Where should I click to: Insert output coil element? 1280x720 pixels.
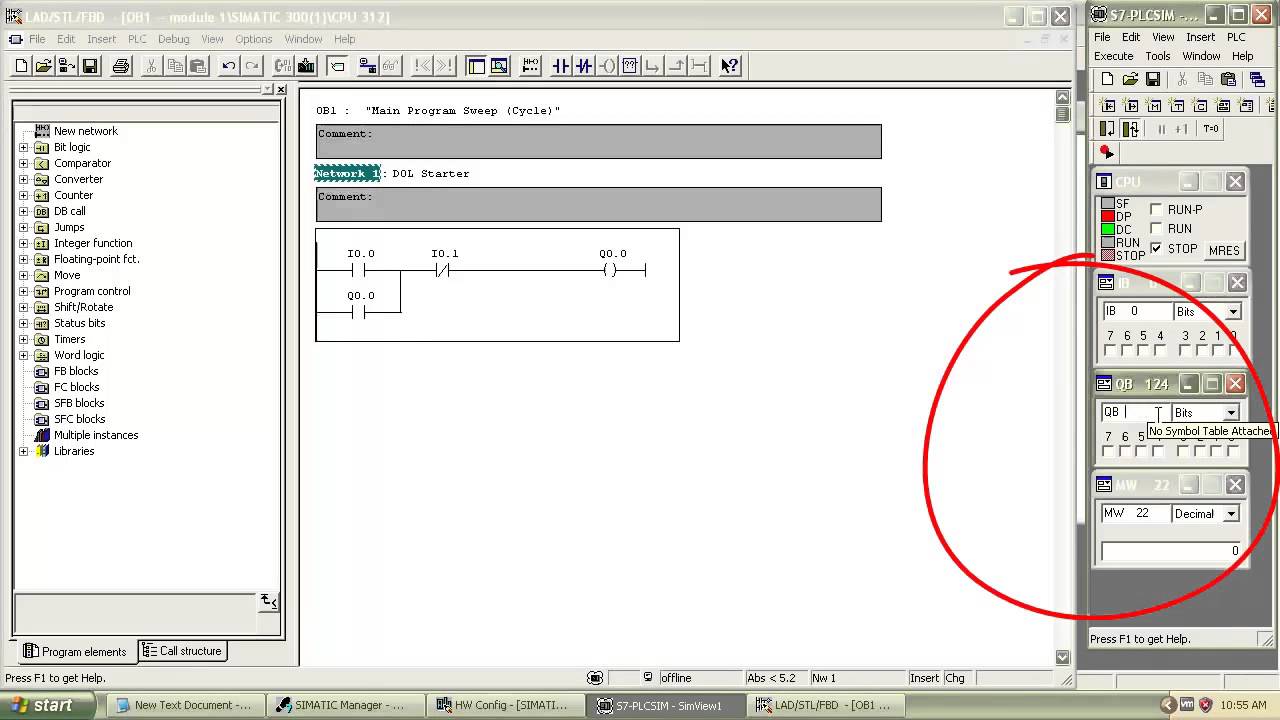[x=607, y=66]
